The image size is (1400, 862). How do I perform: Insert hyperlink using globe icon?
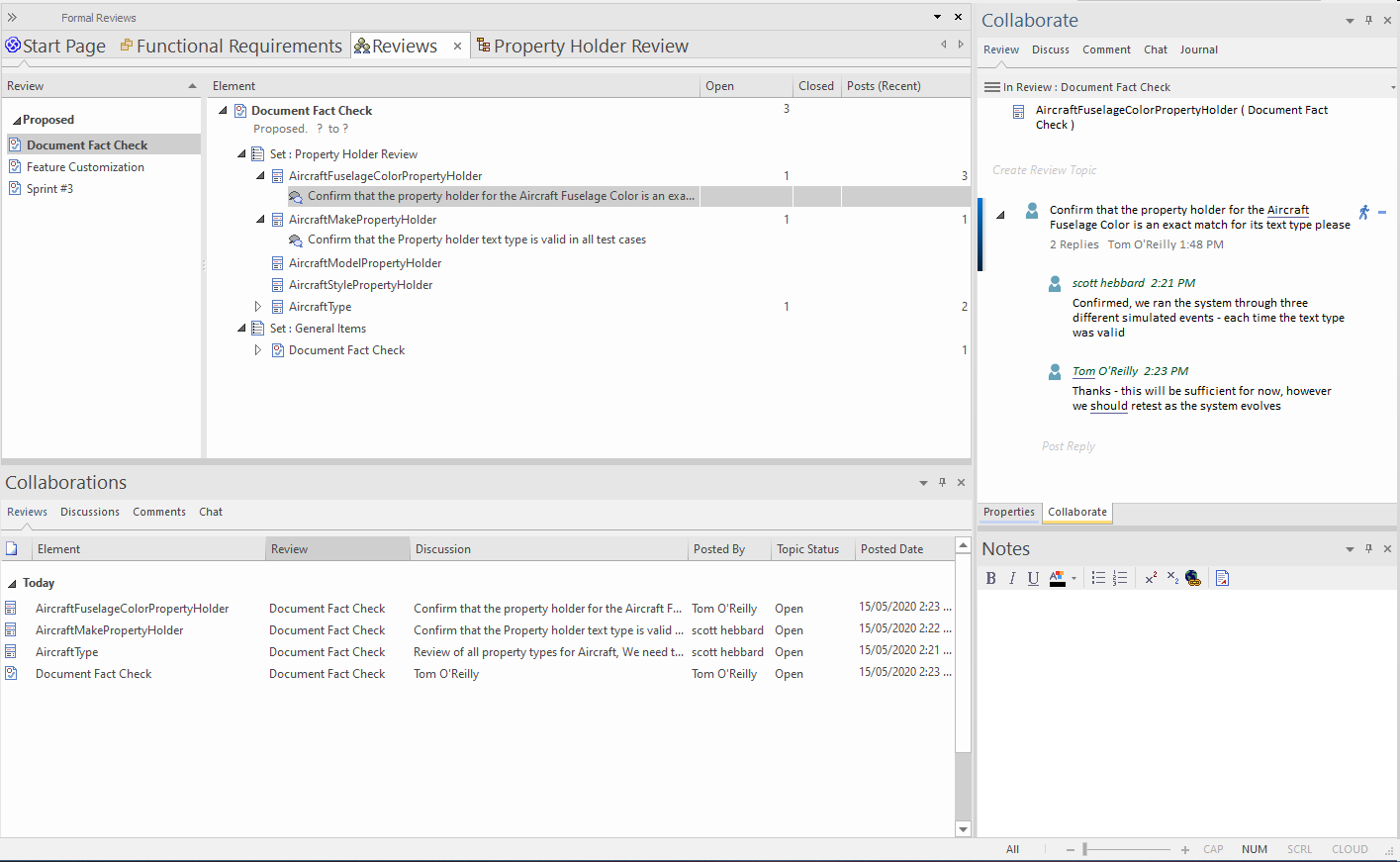tap(1193, 579)
